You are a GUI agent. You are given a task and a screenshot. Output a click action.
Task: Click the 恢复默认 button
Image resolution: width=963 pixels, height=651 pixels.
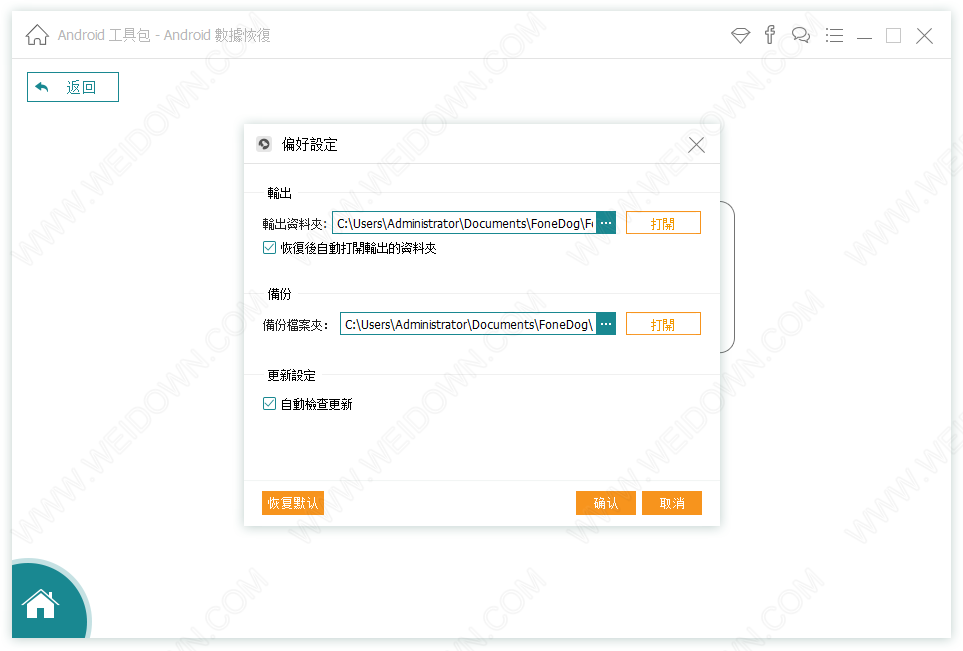(292, 503)
